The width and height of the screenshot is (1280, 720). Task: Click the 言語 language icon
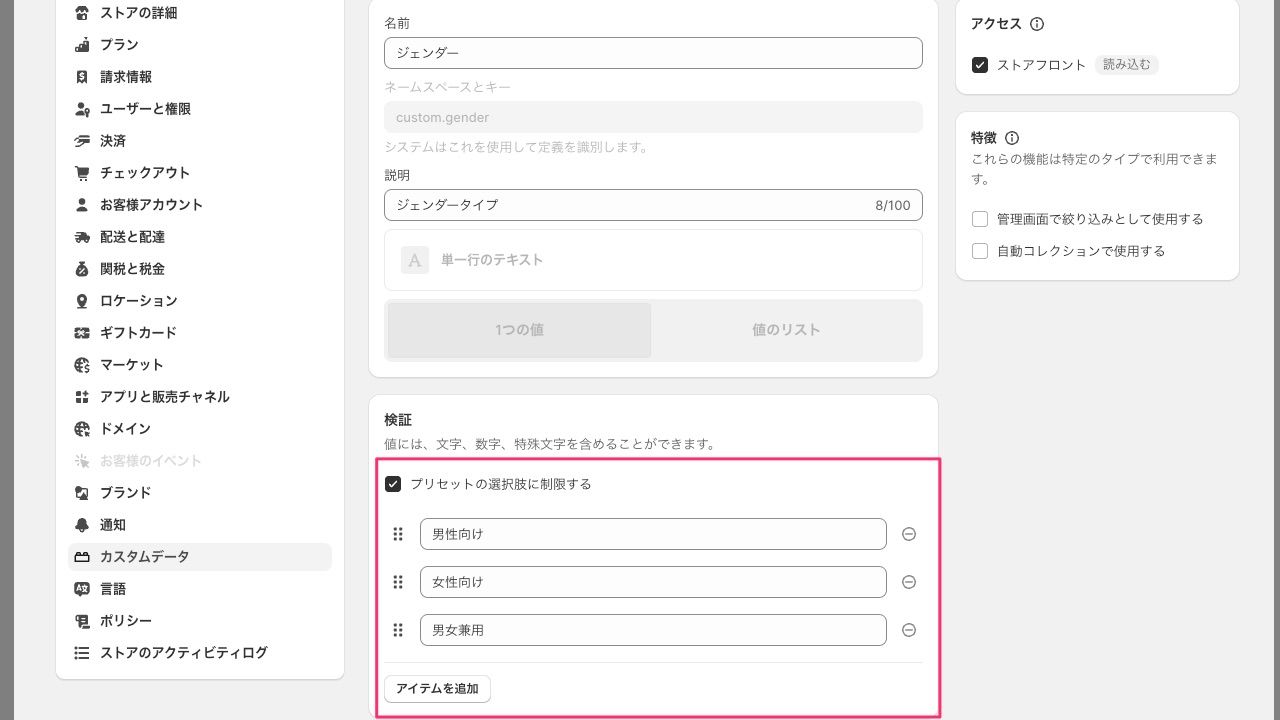[x=82, y=589]
